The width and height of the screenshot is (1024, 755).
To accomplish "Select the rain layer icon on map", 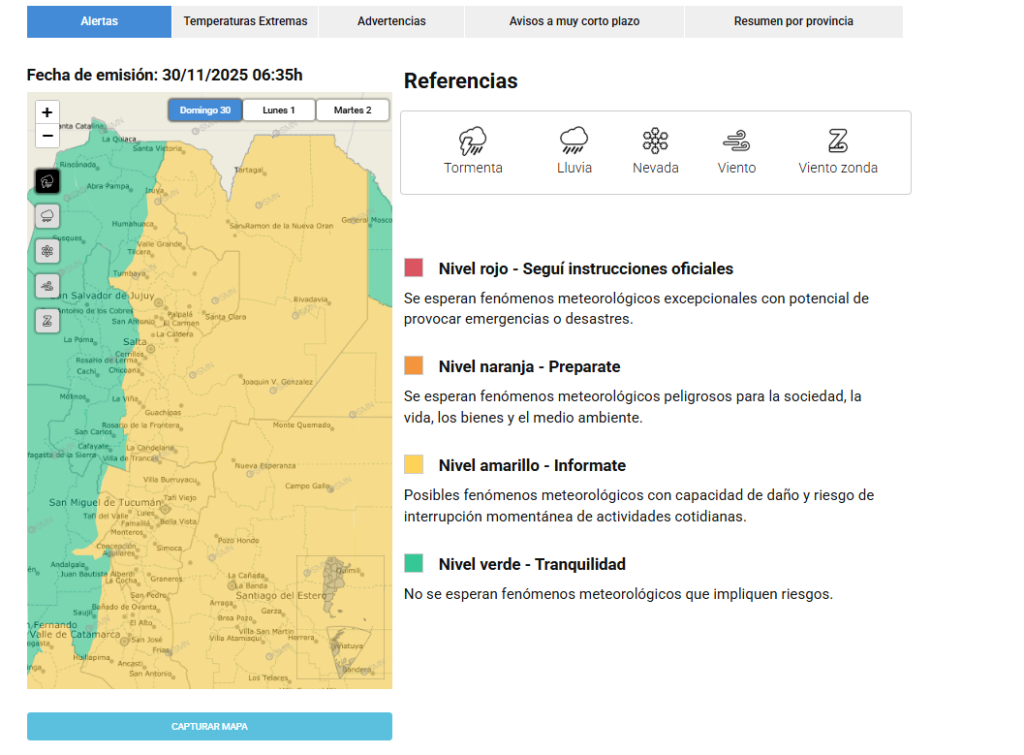I will click(47, 216).
